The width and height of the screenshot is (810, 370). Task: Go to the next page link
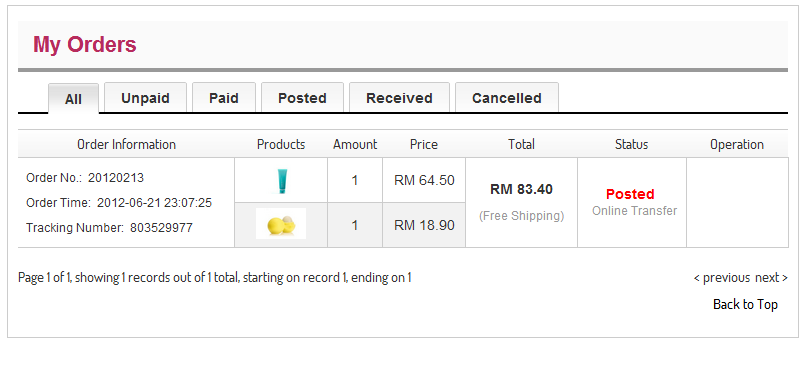(x=771, y=278)
